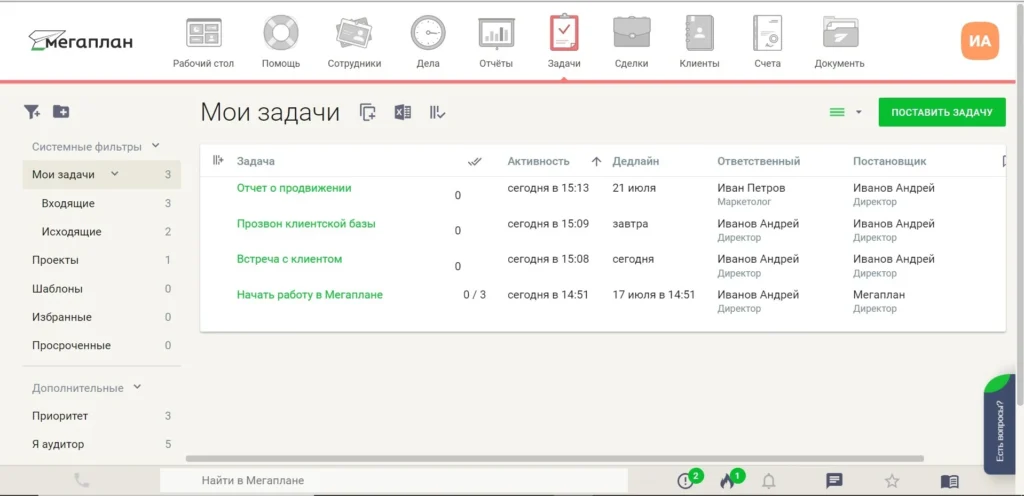Add a new filter with funnel icon
This screenshot has height=496, width=1024.
click(x=32, y=112)
